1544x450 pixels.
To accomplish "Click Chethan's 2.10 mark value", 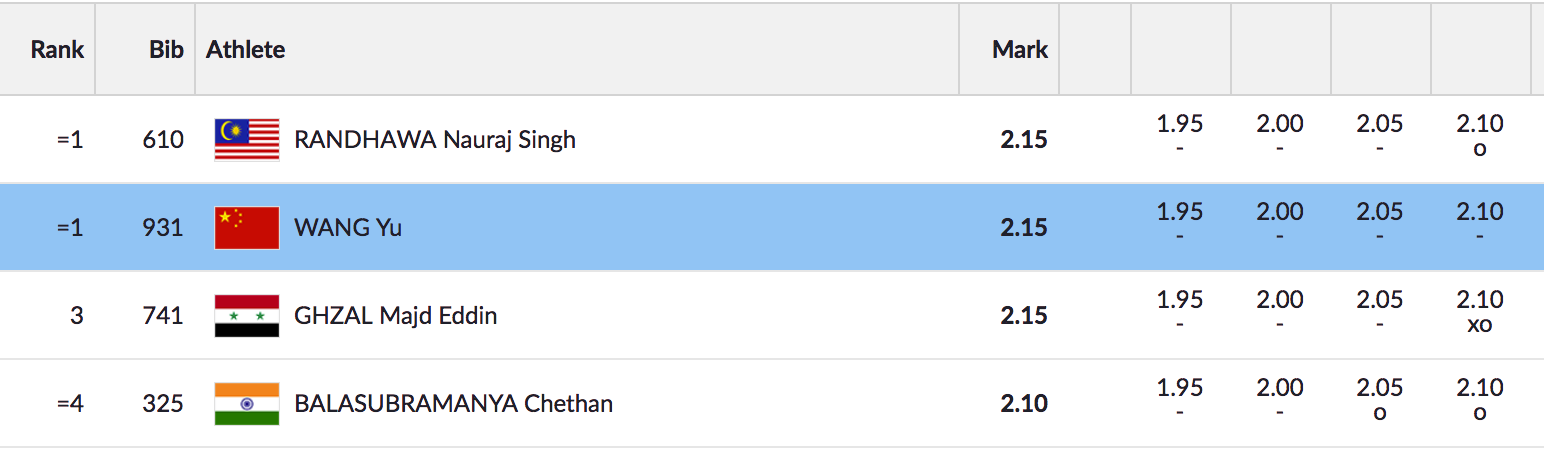I will [x=1023, y=403].
